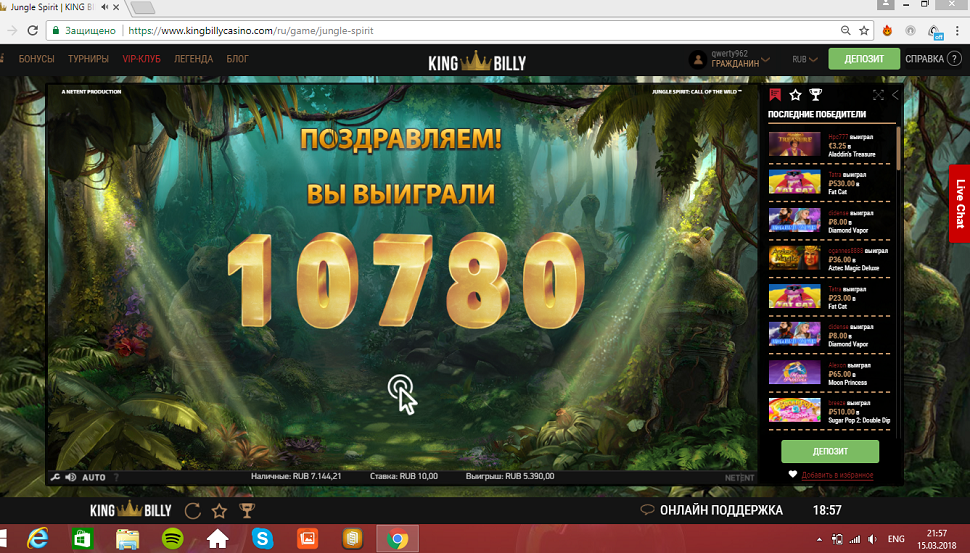Open the БОНУСЫ menu item

pos(37,59)
